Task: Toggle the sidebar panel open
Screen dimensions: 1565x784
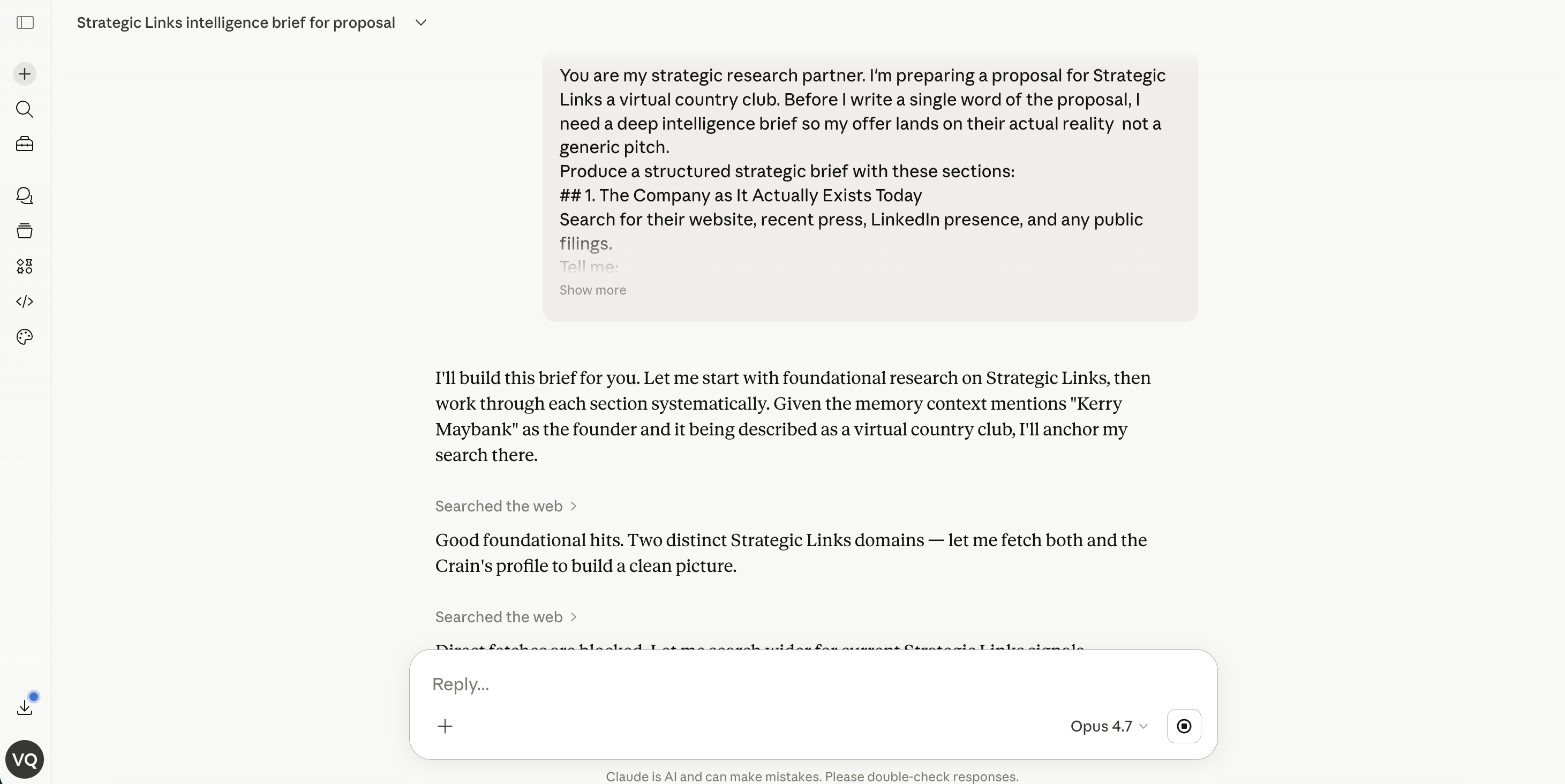Action: (25, 23)
